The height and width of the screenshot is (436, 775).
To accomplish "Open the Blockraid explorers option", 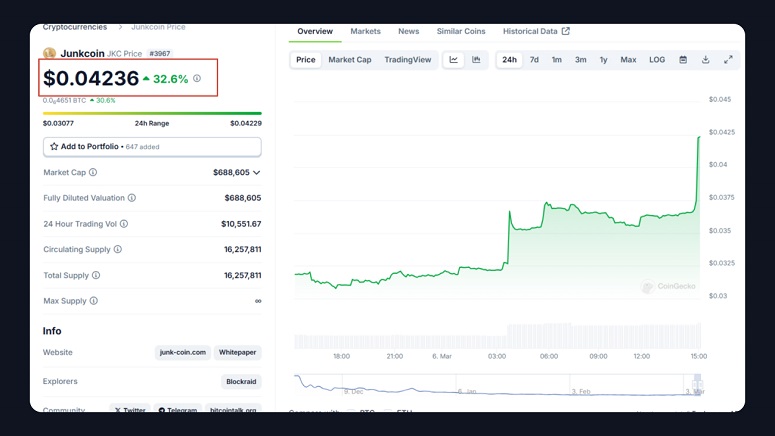I will (241, 381).
